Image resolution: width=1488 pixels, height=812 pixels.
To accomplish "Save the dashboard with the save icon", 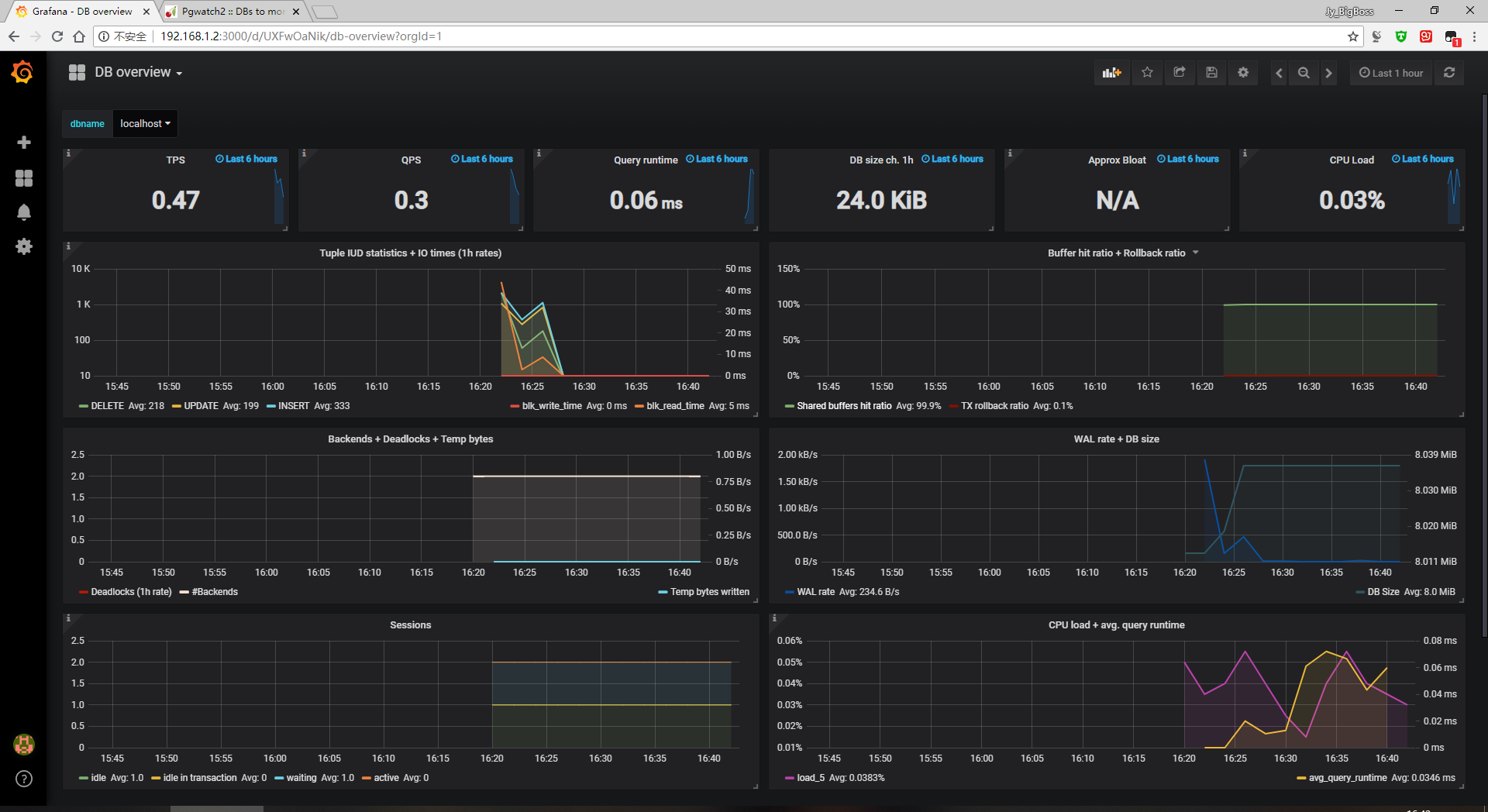I will pos(1211,72).
